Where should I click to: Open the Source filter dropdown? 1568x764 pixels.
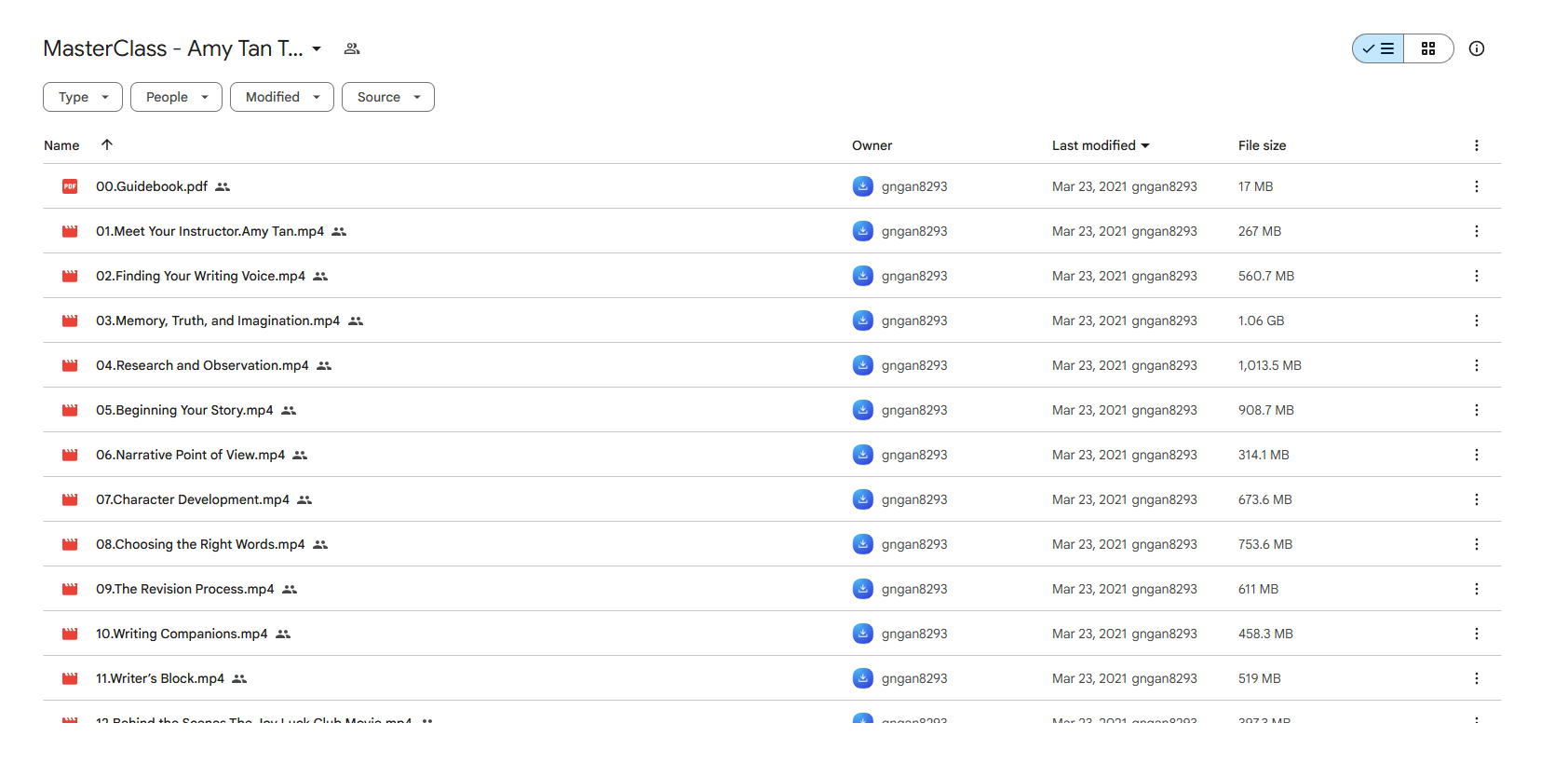click(388, 97)
